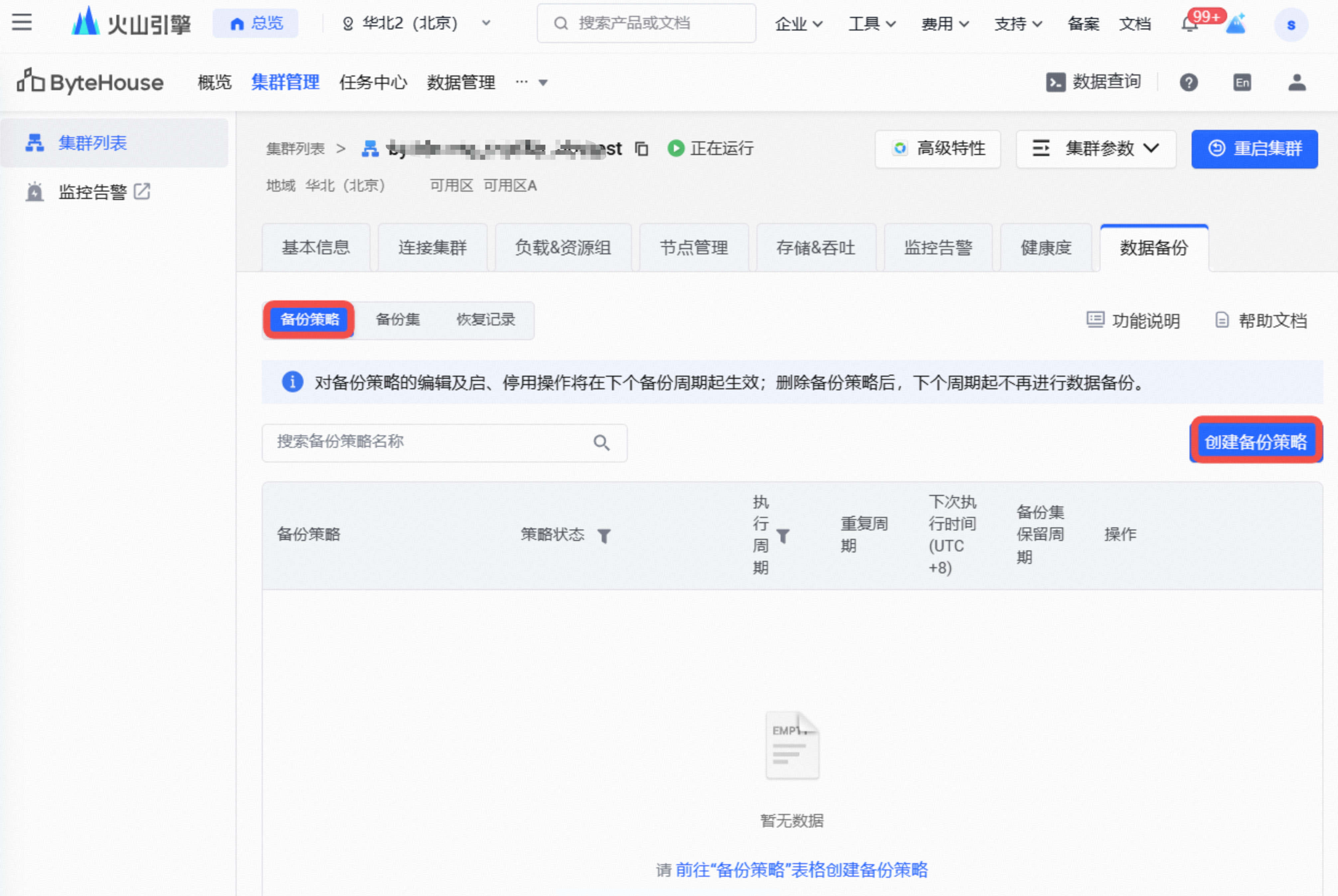Viewport: 1338px width, 896px height.
Task: Click 集群列表 breadcrumb
Action: coord(295,149)
